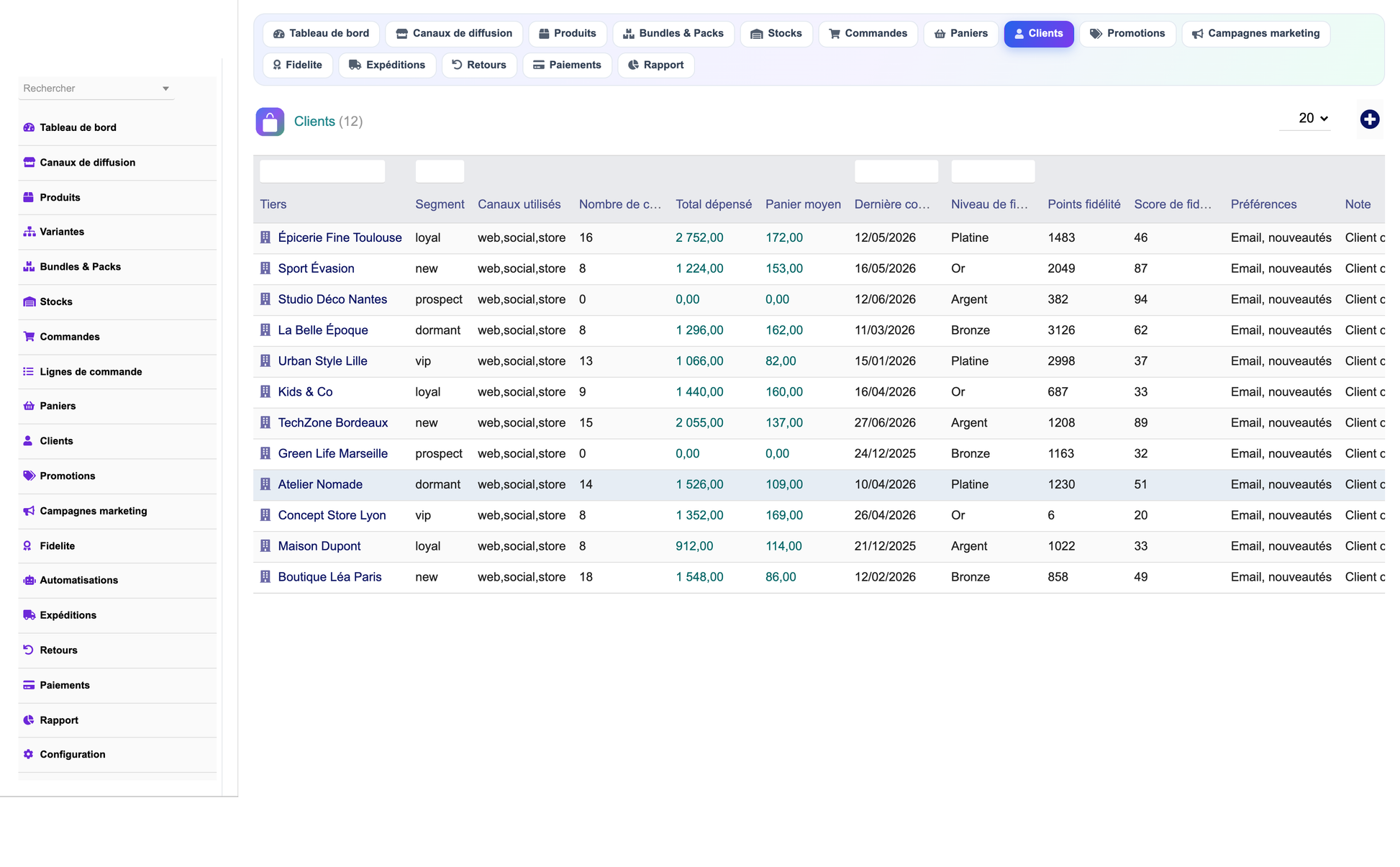Click the list icon of sidebar Lignes de commande

click(x=29, y=372)
